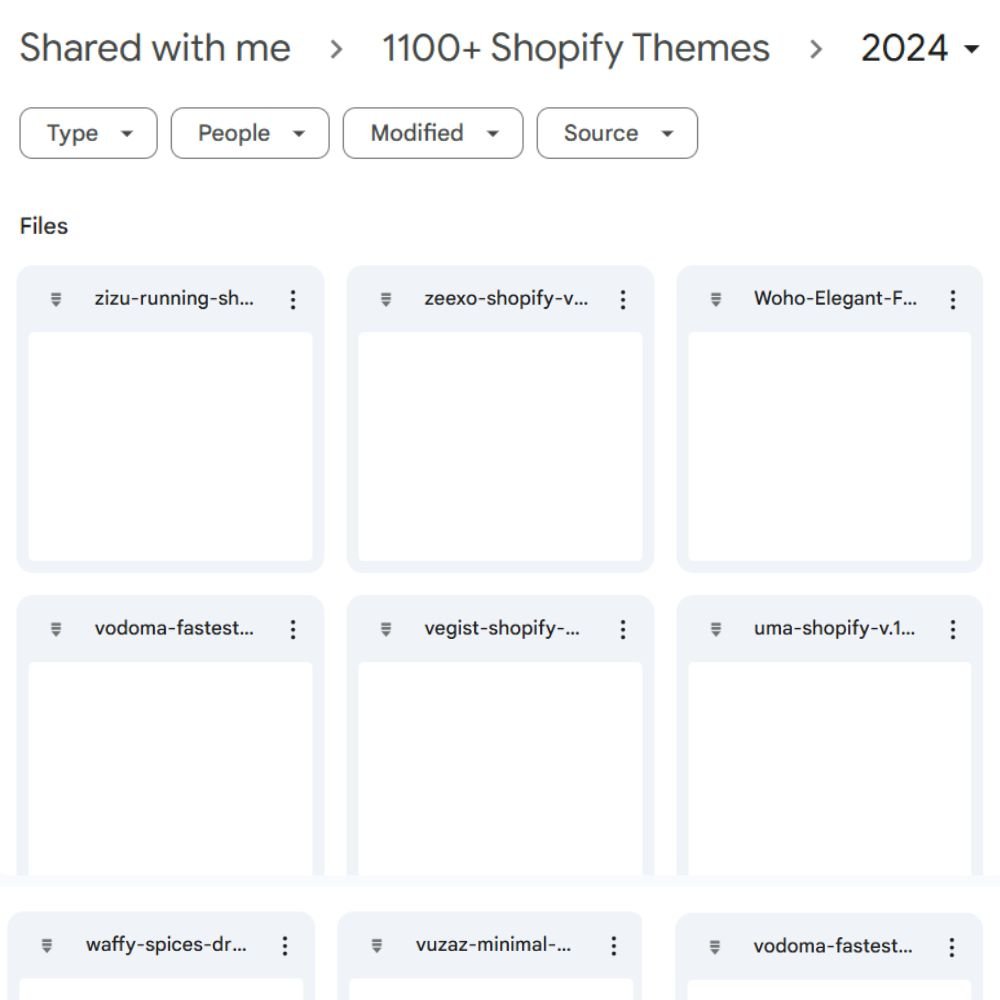This screenshot has width=1000, height=1000.
Task: Select the zeexo-shopify file preview thumbnail
Action: tap(500, 446)
